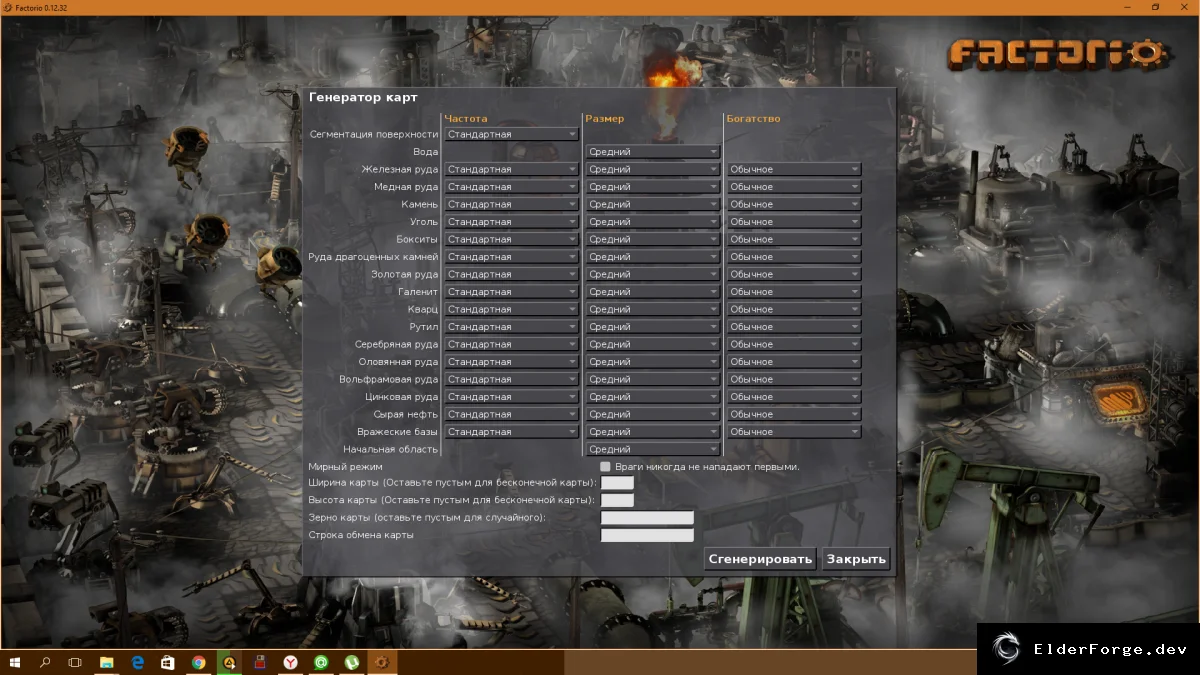
Task: Open Windows Store from taskbar
Action: coord(168,662)
